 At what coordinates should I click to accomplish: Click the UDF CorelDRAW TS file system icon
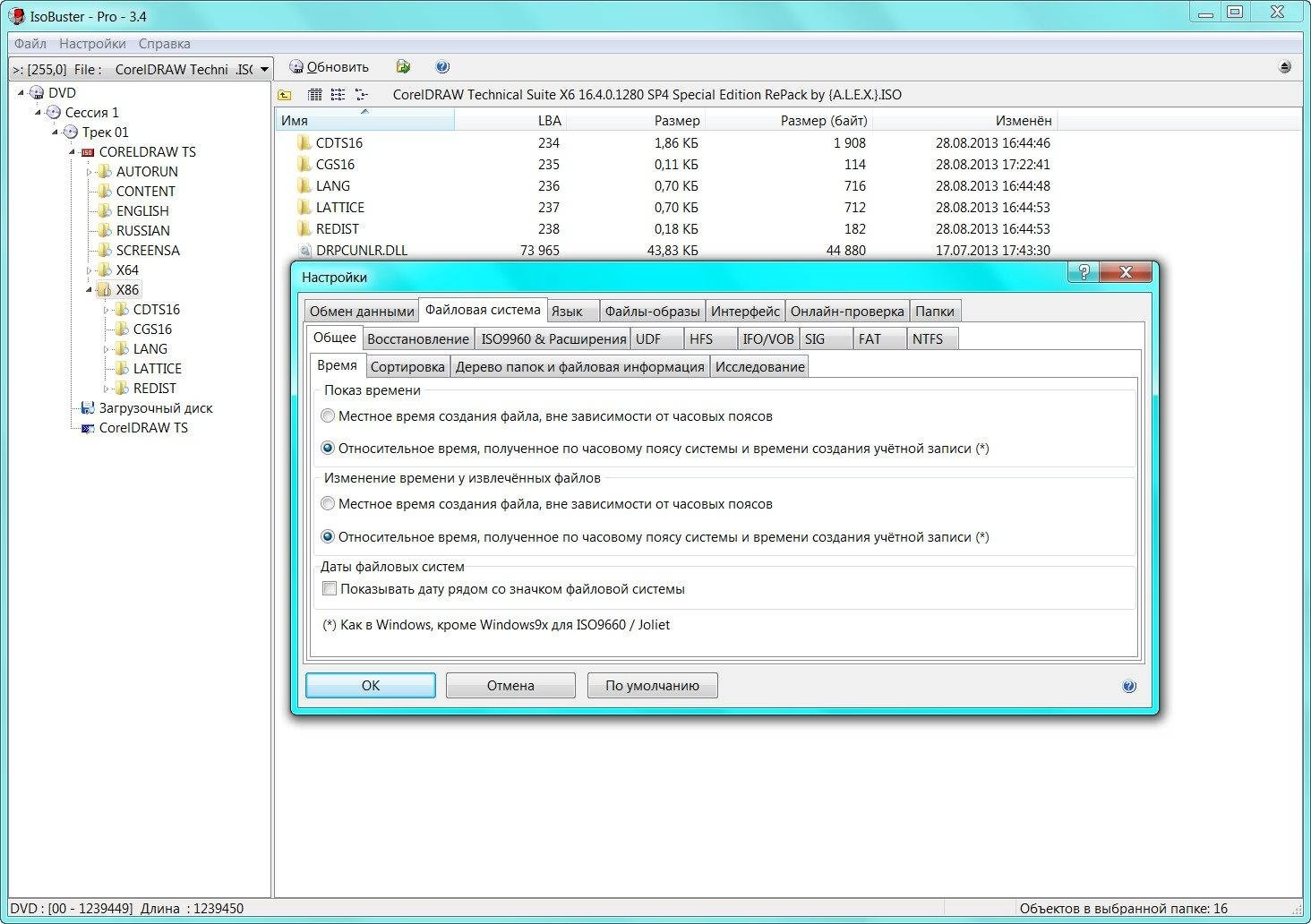click(88, 428)
